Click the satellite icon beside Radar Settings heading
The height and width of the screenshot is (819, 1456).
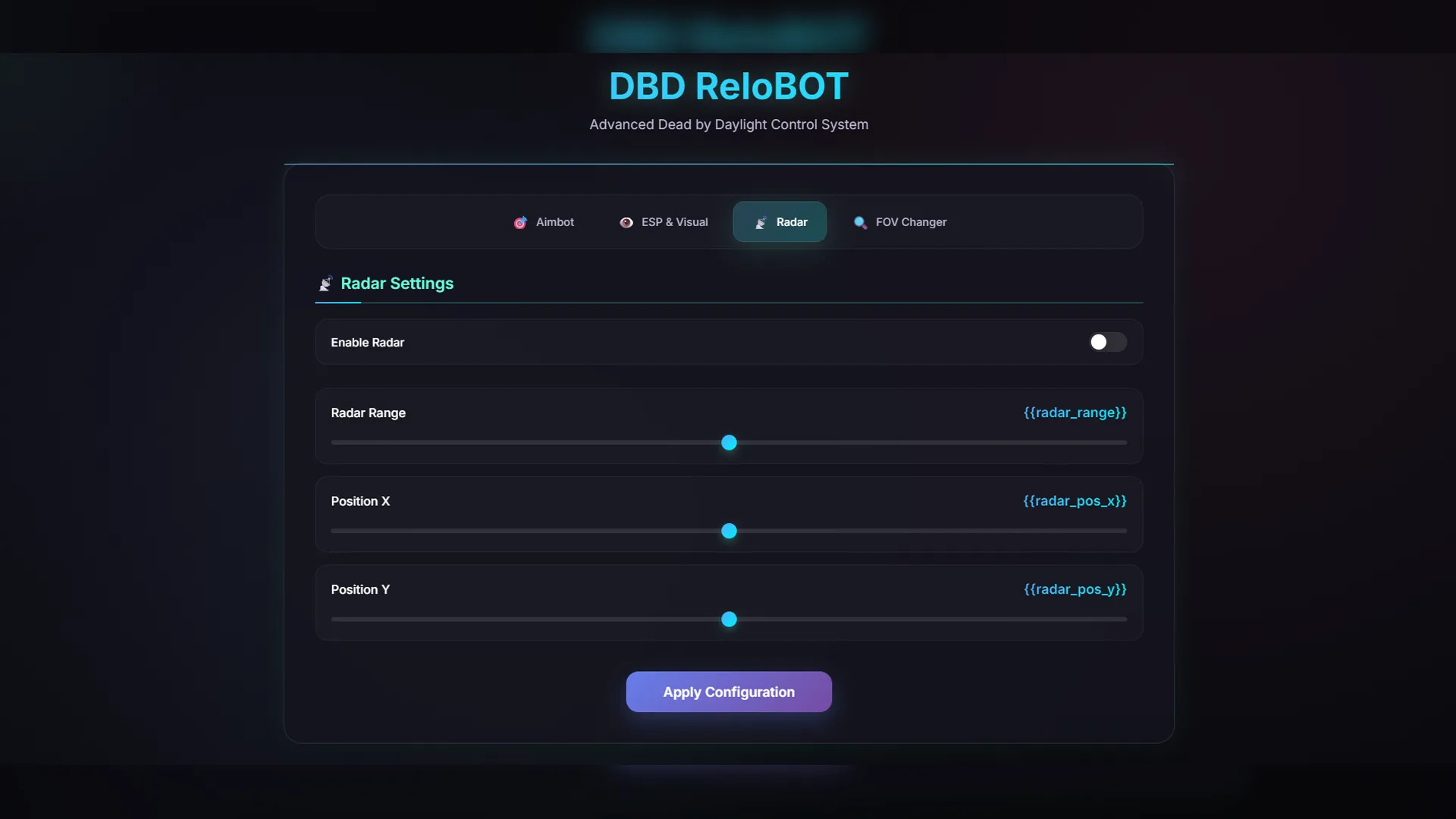pos(325,284)
